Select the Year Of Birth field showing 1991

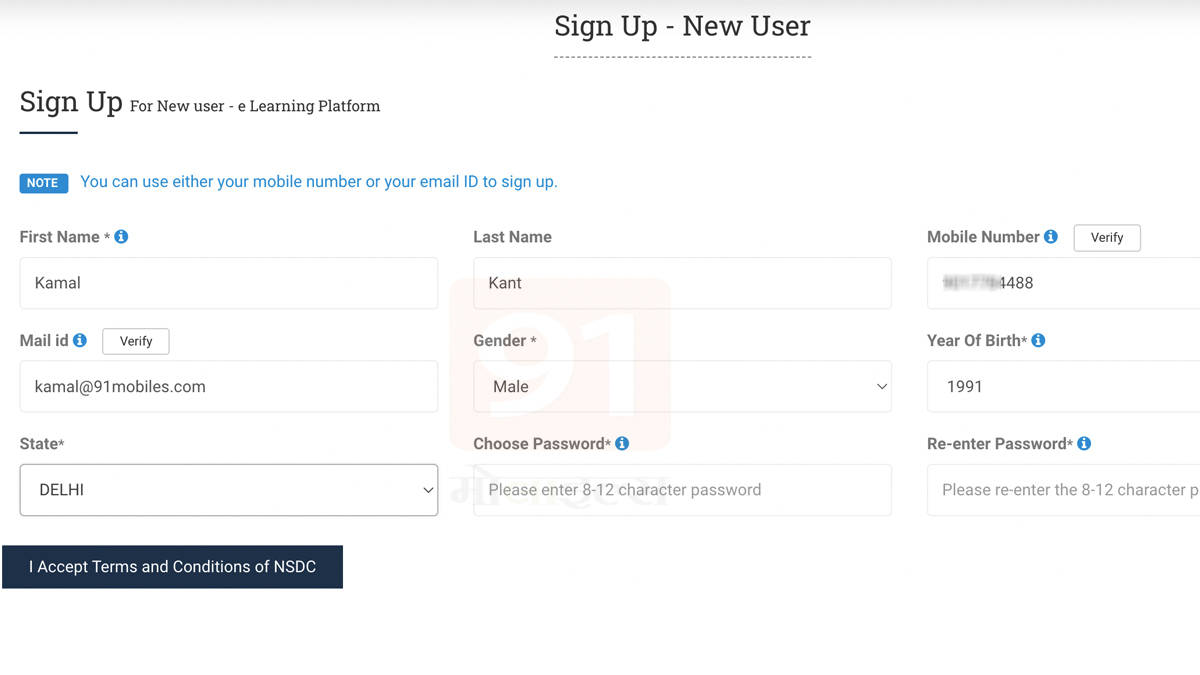coord(1065,386)
